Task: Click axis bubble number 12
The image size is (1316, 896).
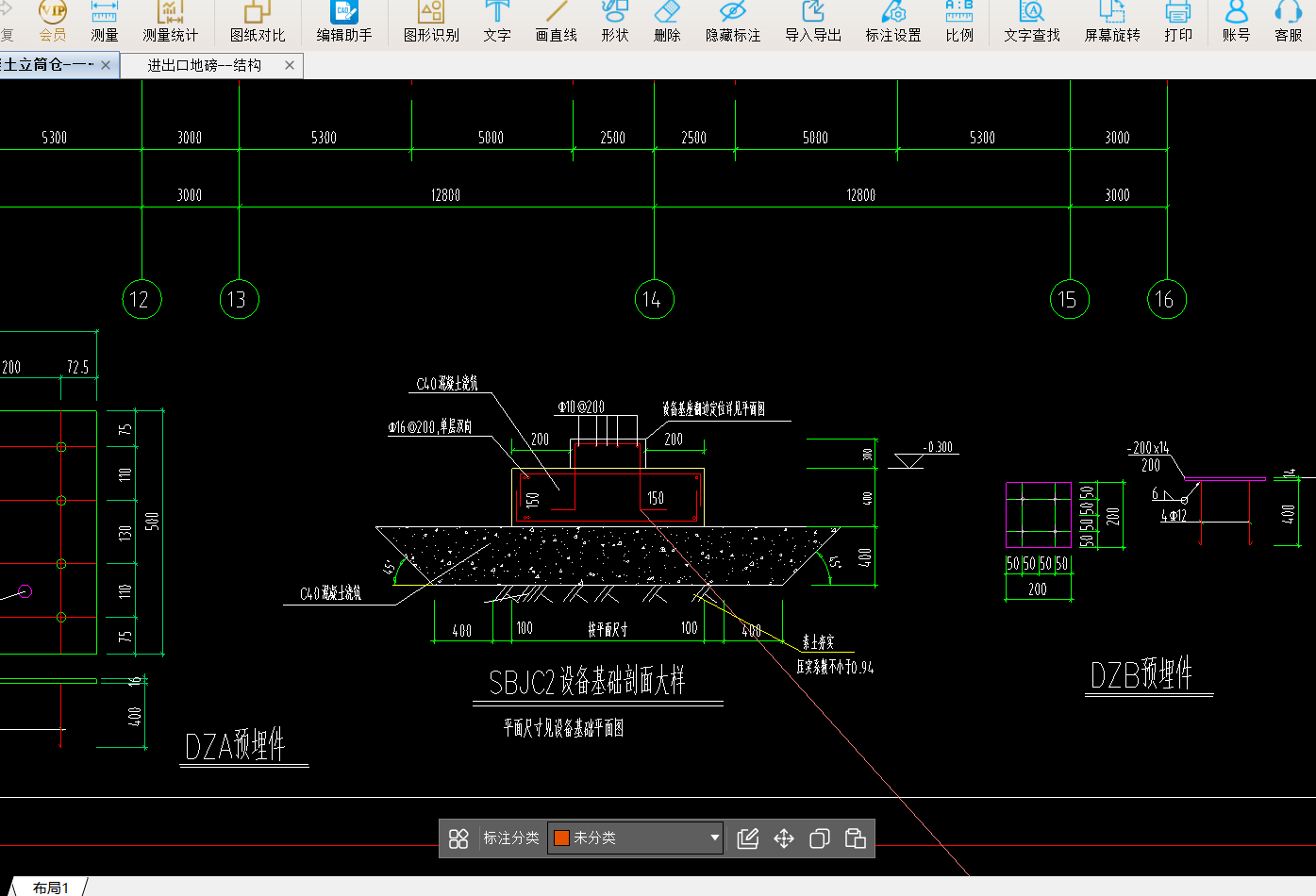Action: 142,299
